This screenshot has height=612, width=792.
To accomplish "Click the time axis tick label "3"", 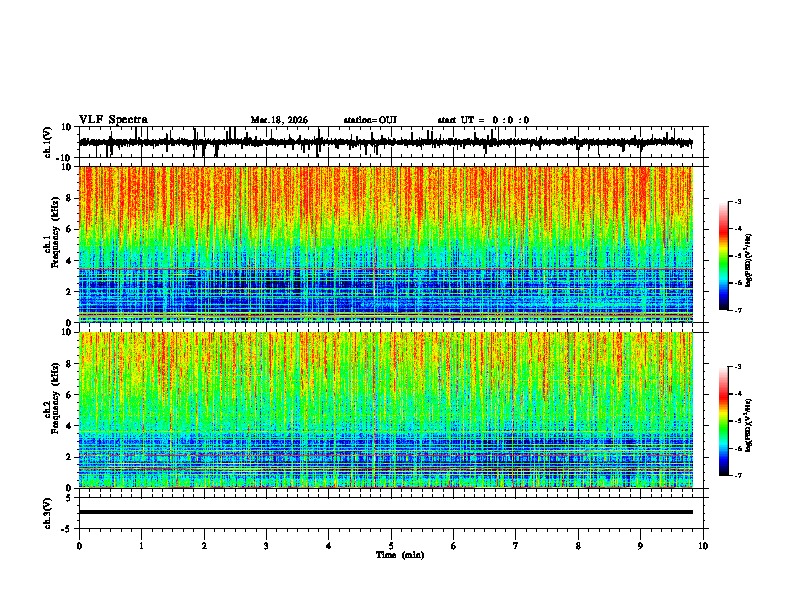I will 266,546.
